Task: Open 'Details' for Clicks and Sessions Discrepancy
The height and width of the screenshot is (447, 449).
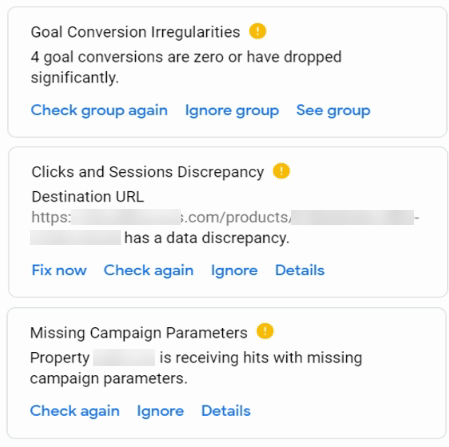Action: coord(300,270)
